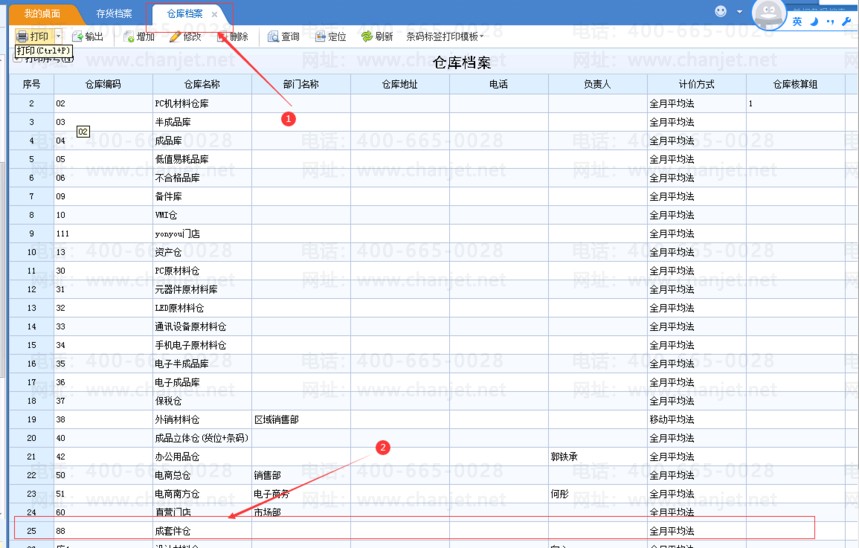Select the 半成品库 cell

click(x=202, y=122)
